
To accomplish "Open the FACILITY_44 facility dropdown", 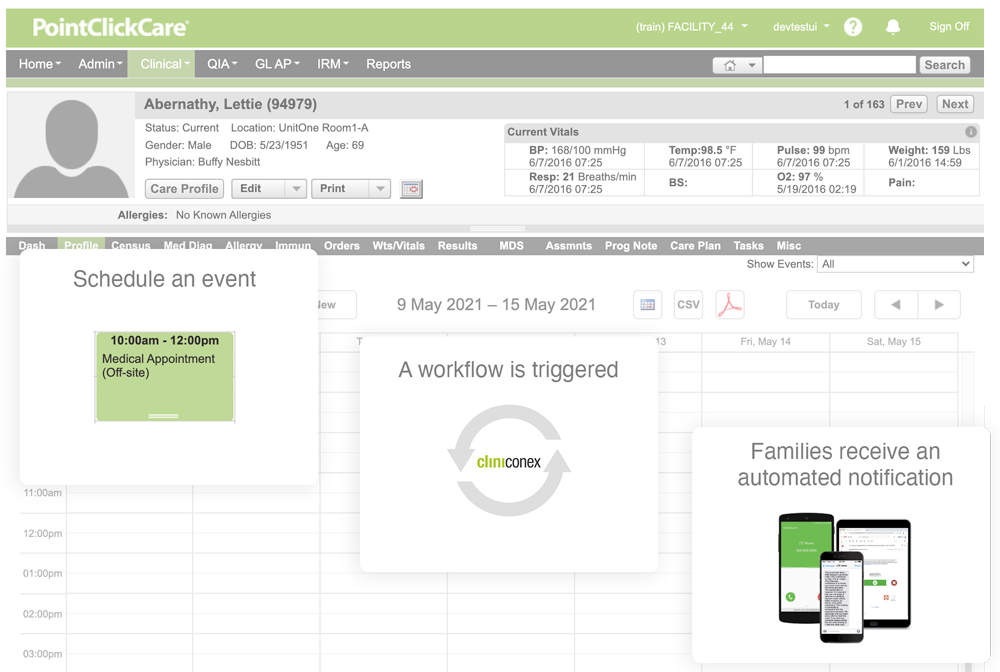I will [691, 27].
